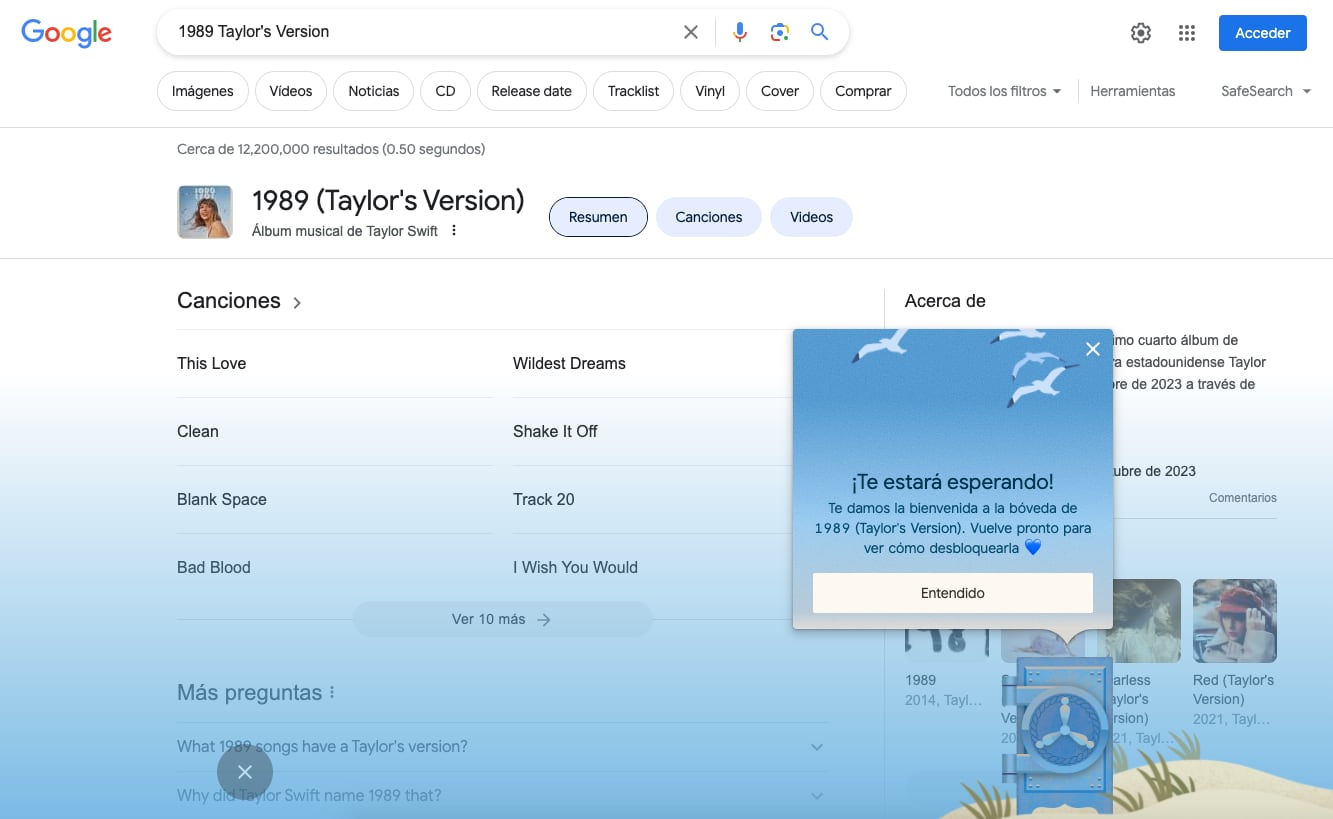1333x819 pixels.
Task: Open the Wildest Dreams song link
Action: 569,364
